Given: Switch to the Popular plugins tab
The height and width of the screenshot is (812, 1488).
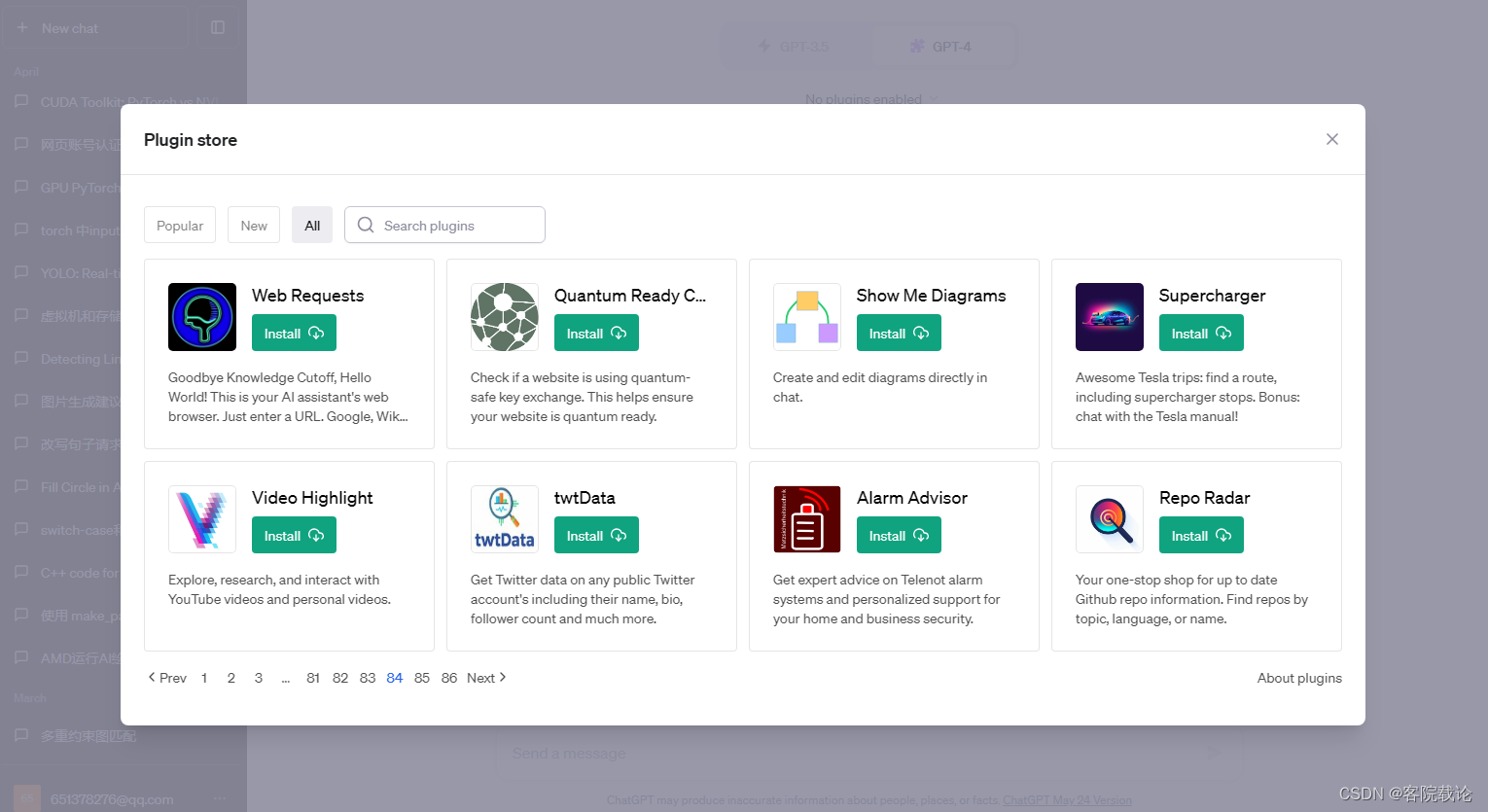Looking at the screenshot, I should [180, 225].
